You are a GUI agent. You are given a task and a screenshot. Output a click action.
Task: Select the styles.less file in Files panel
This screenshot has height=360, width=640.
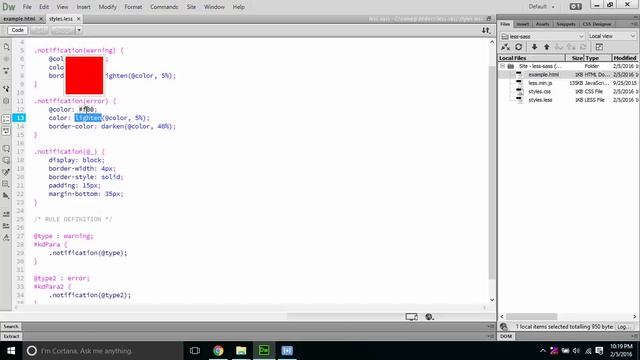tap(540, 100)
